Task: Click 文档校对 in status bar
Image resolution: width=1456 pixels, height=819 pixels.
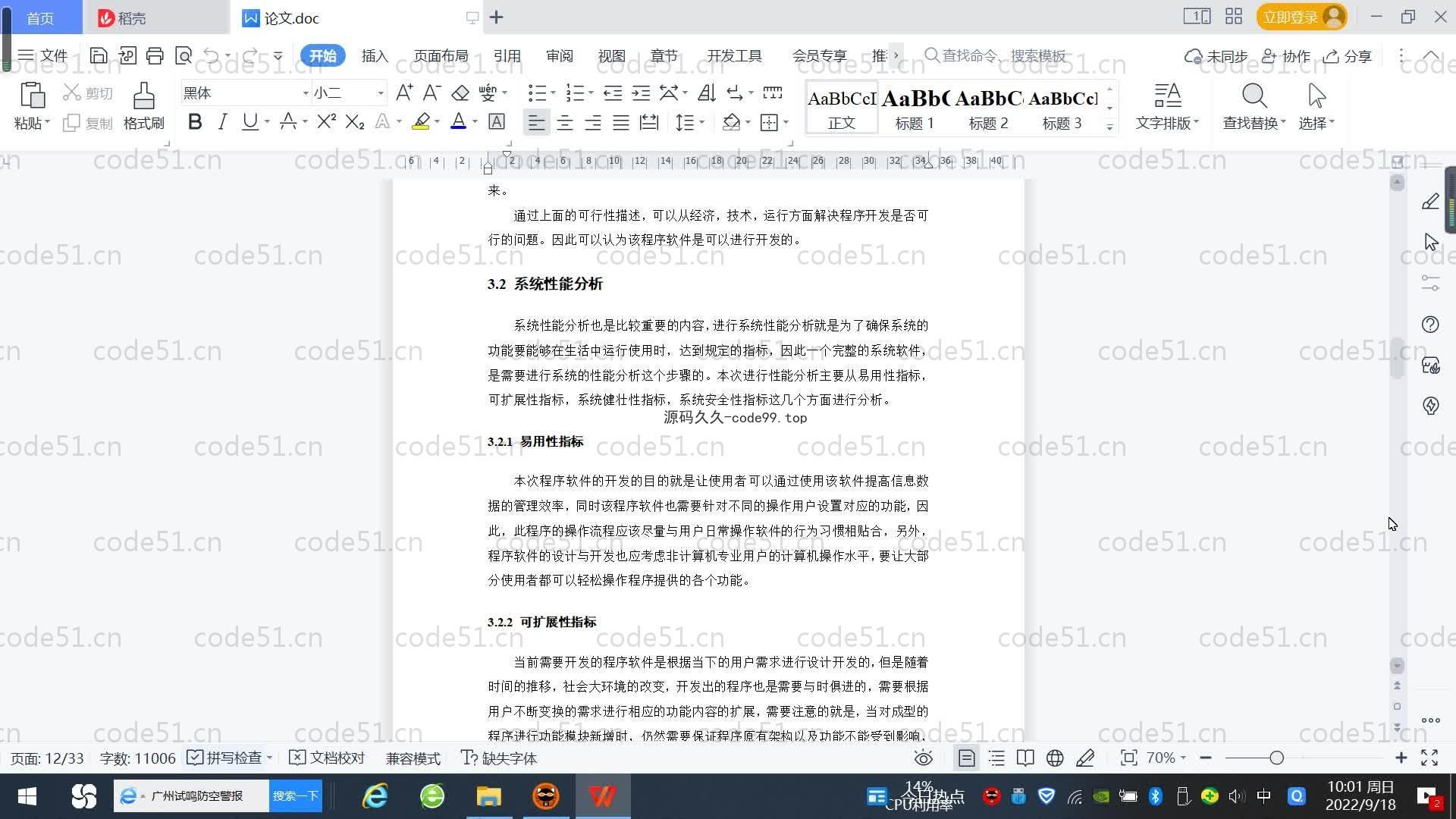Action: 328,758
